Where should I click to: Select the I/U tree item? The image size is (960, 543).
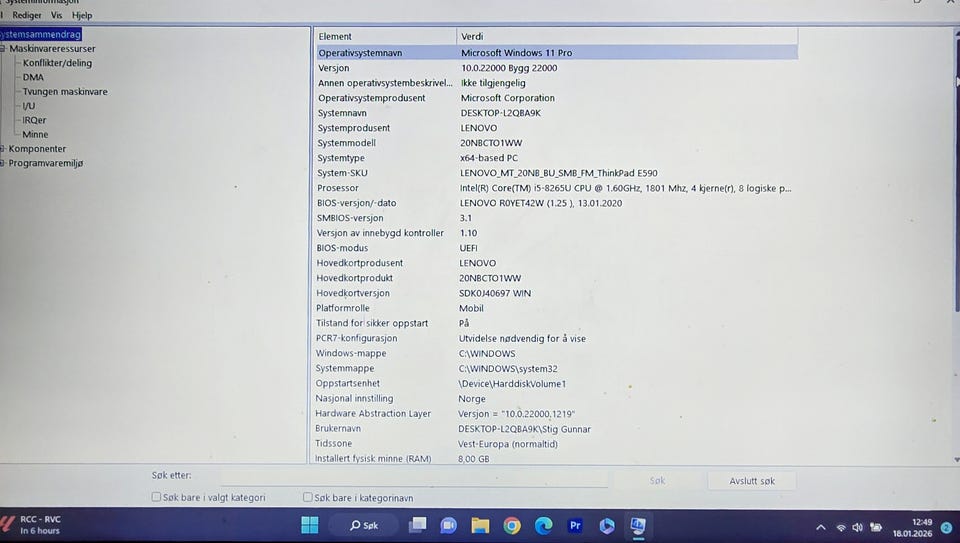(x=29, y=105)
